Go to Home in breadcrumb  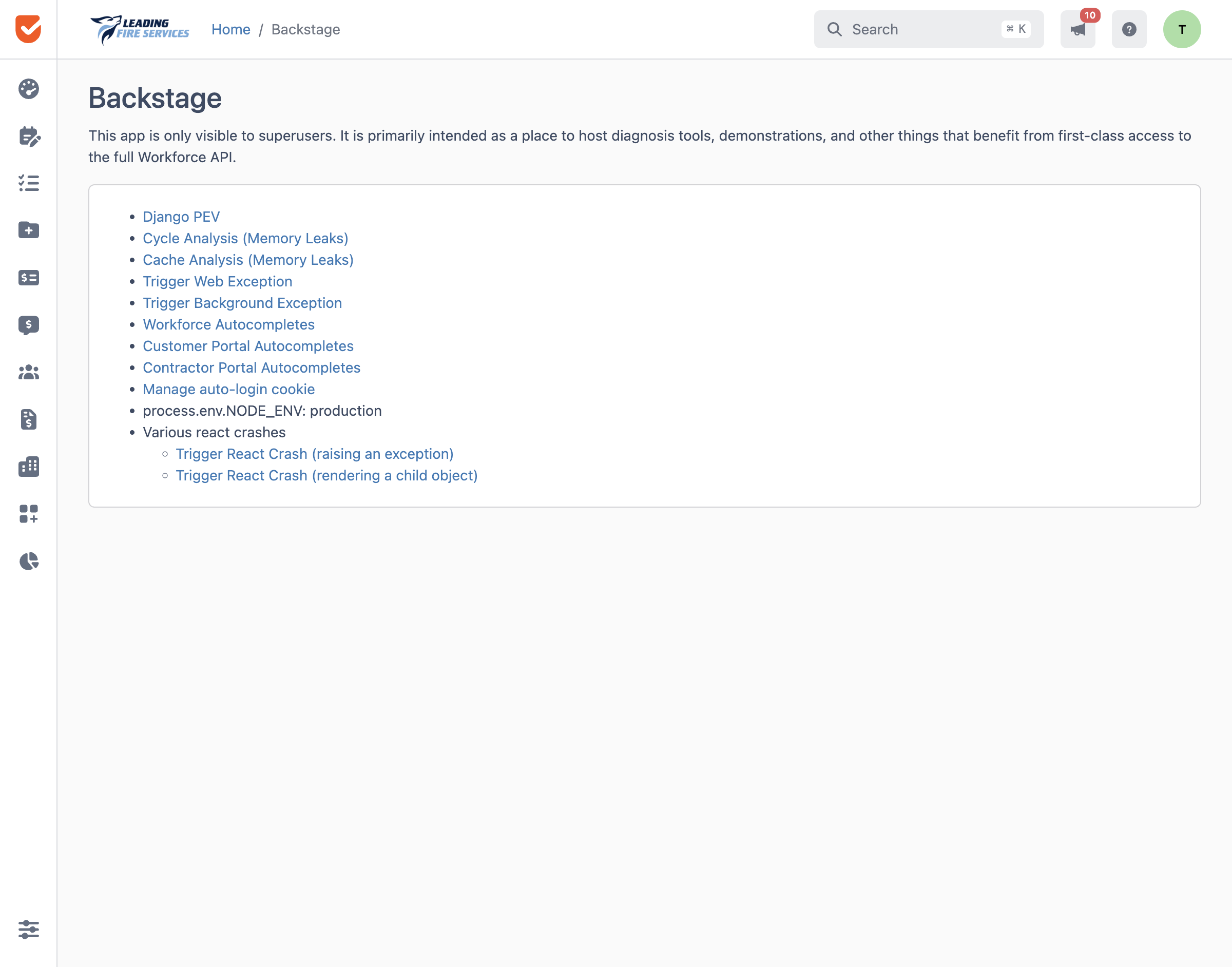coord(230,29)
